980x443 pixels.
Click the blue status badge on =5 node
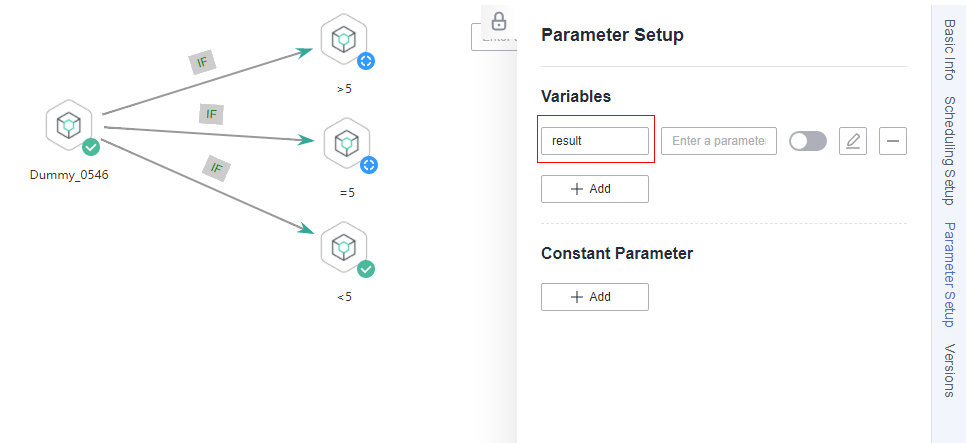tap(369, 165)
